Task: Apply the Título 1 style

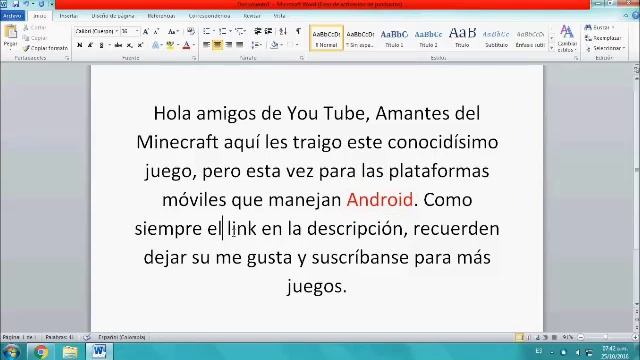Action: pyautogui.click(x=394, y=38)
